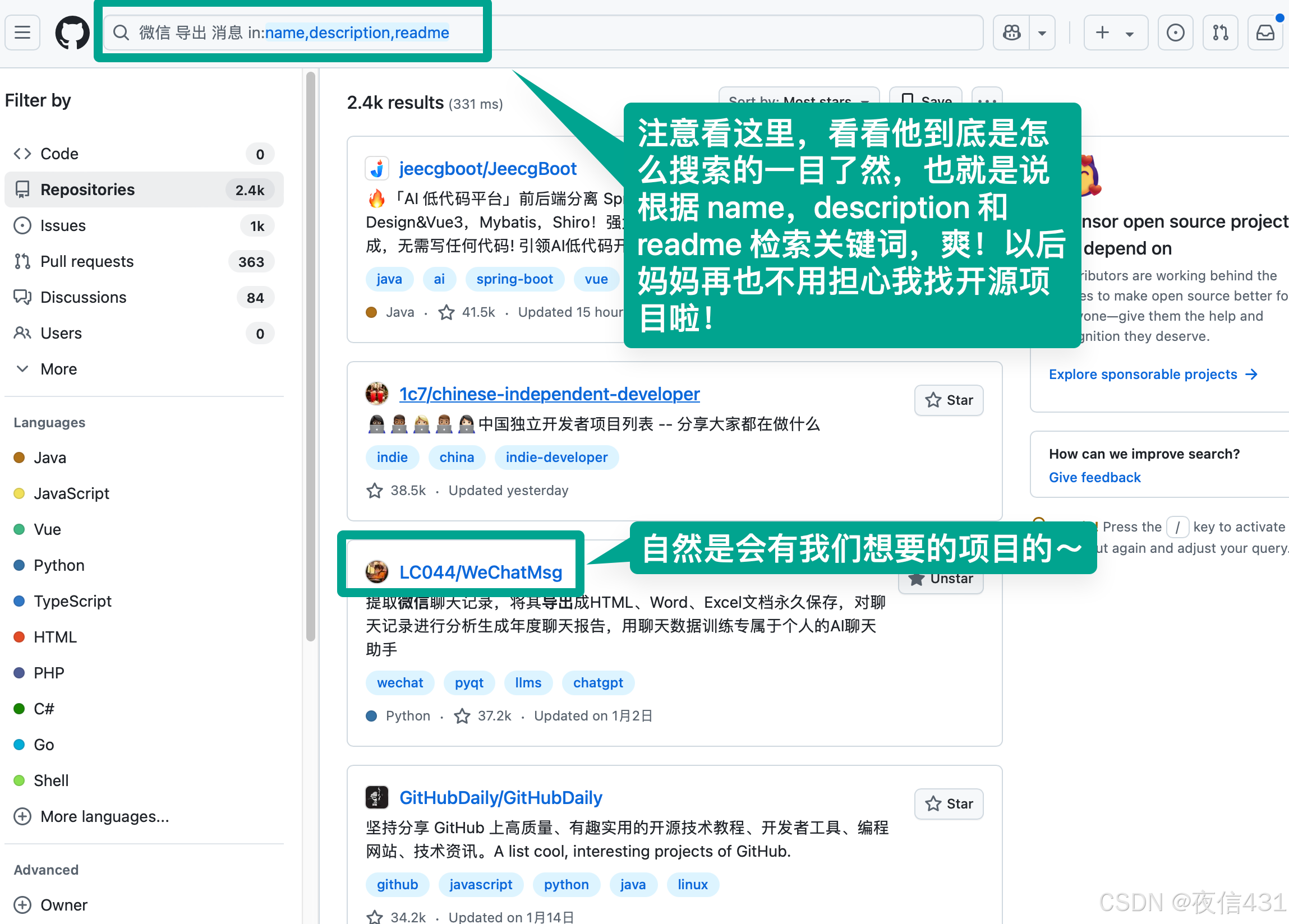Viewport: 1289px width, 924px height.
Task: Select the Issues filter
Action: (62, 225)
